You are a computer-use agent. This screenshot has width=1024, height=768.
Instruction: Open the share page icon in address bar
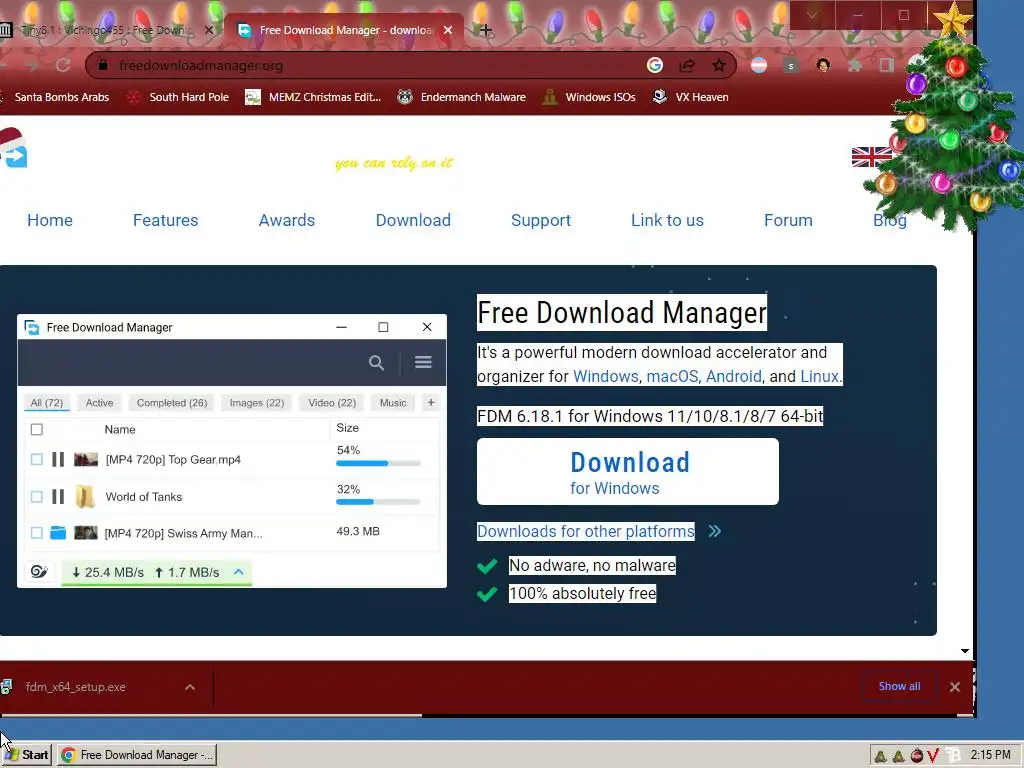687,65
